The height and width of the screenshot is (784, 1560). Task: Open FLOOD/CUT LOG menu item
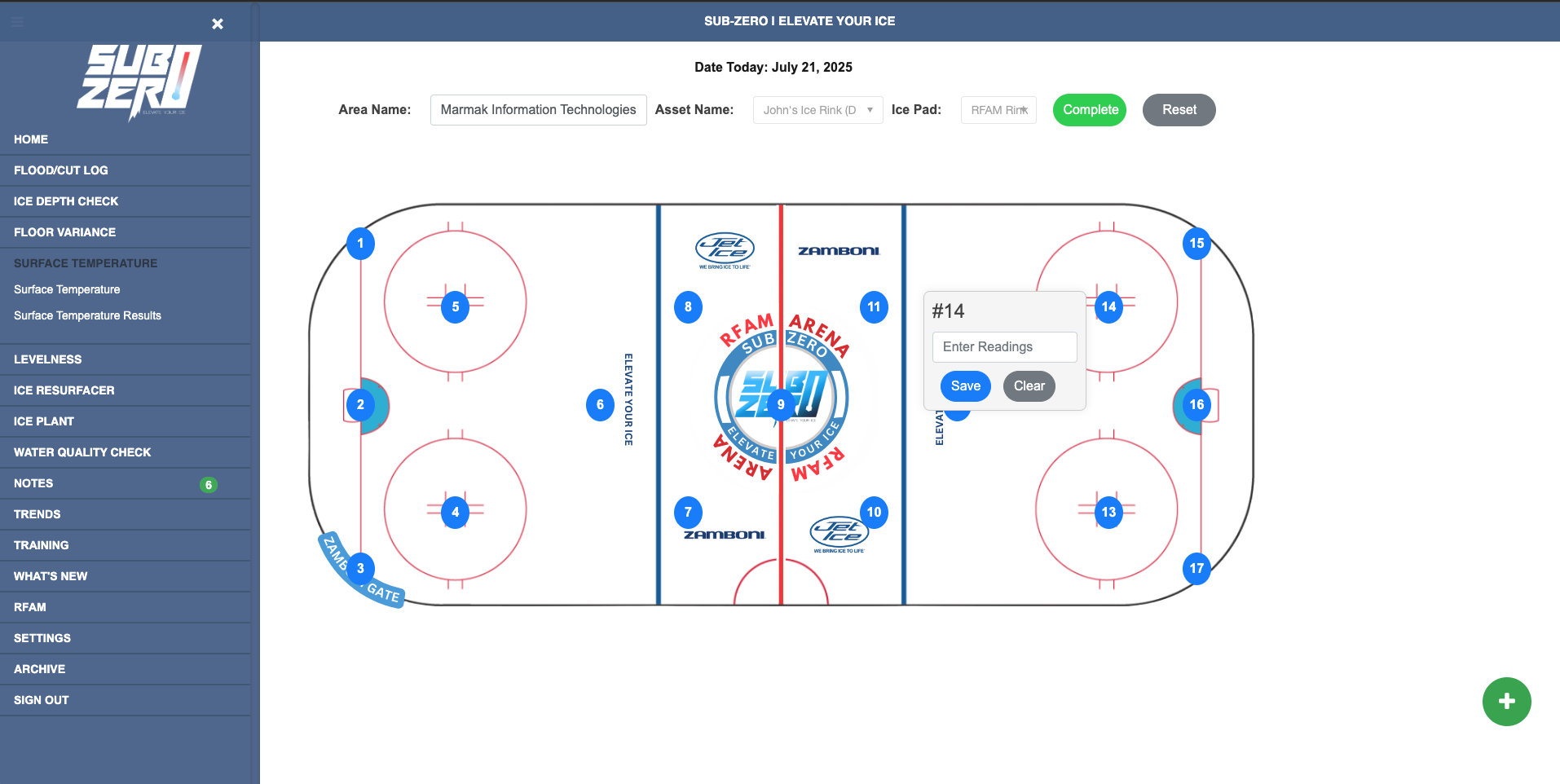click(x=126, y=170)
